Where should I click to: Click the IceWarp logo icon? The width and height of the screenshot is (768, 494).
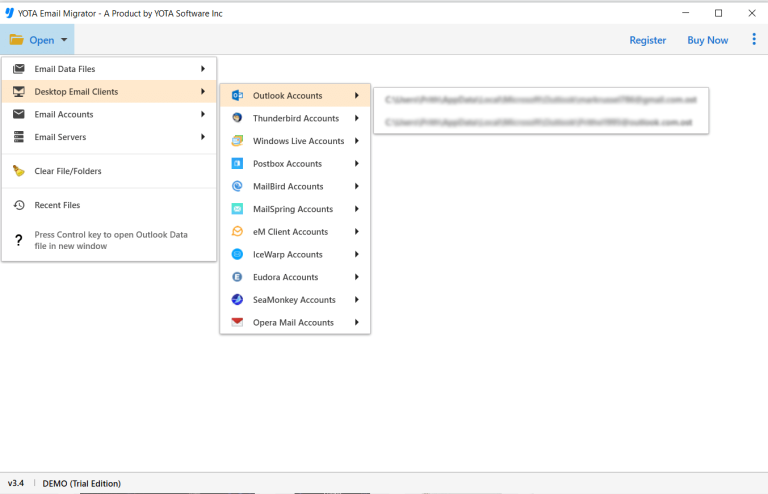click(x=237, y=254)
